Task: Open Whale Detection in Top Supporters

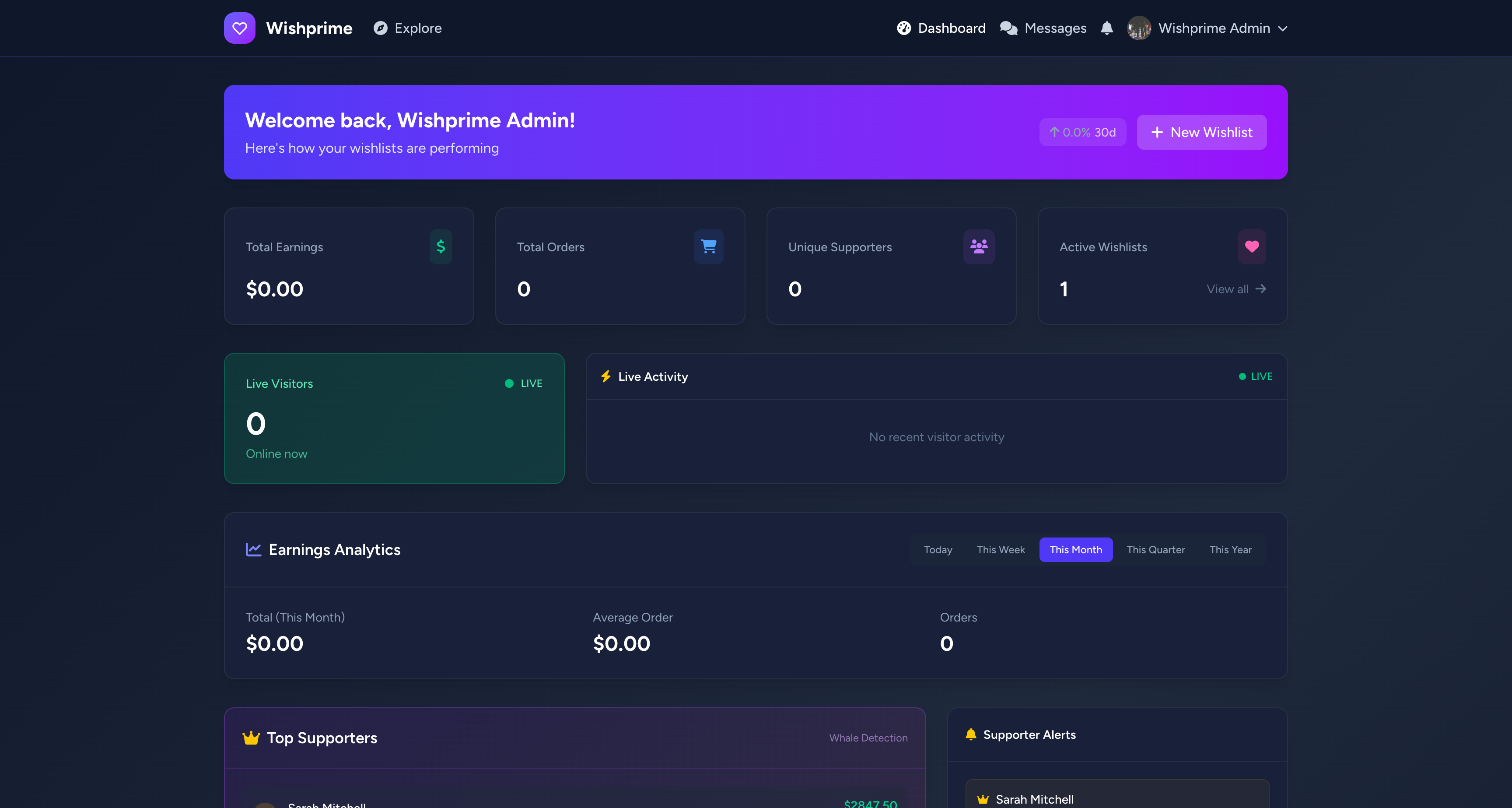Action: [868, 738]
